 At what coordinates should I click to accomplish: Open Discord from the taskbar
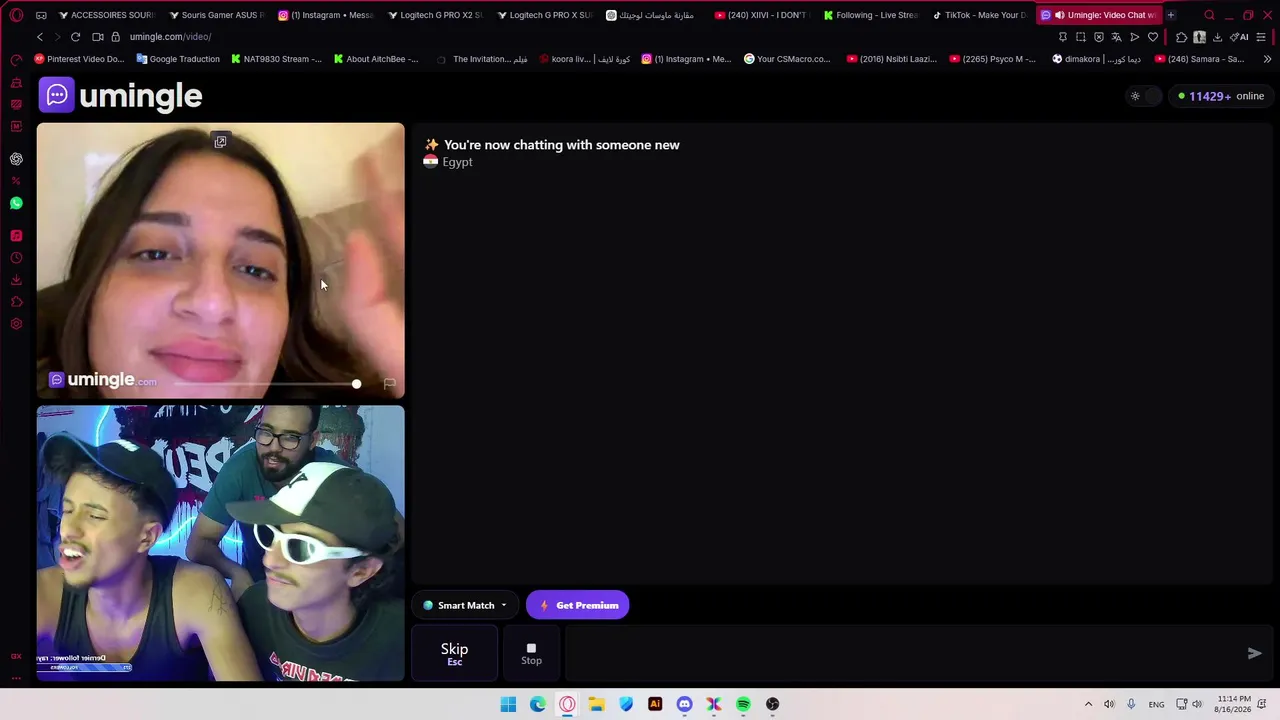(x=684, y=704)
